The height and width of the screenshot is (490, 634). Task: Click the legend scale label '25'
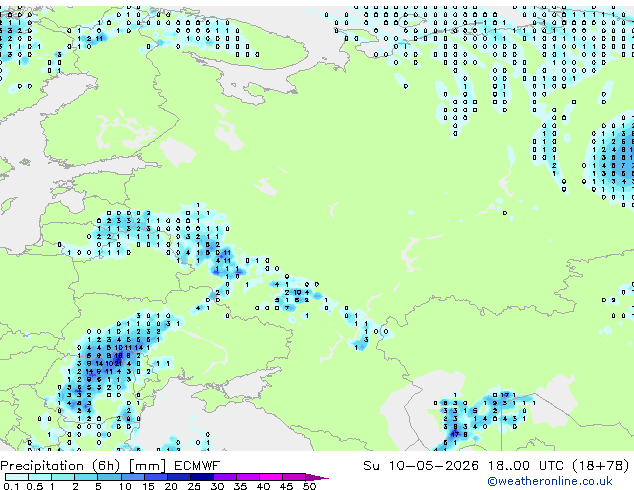tap(194, 486)
